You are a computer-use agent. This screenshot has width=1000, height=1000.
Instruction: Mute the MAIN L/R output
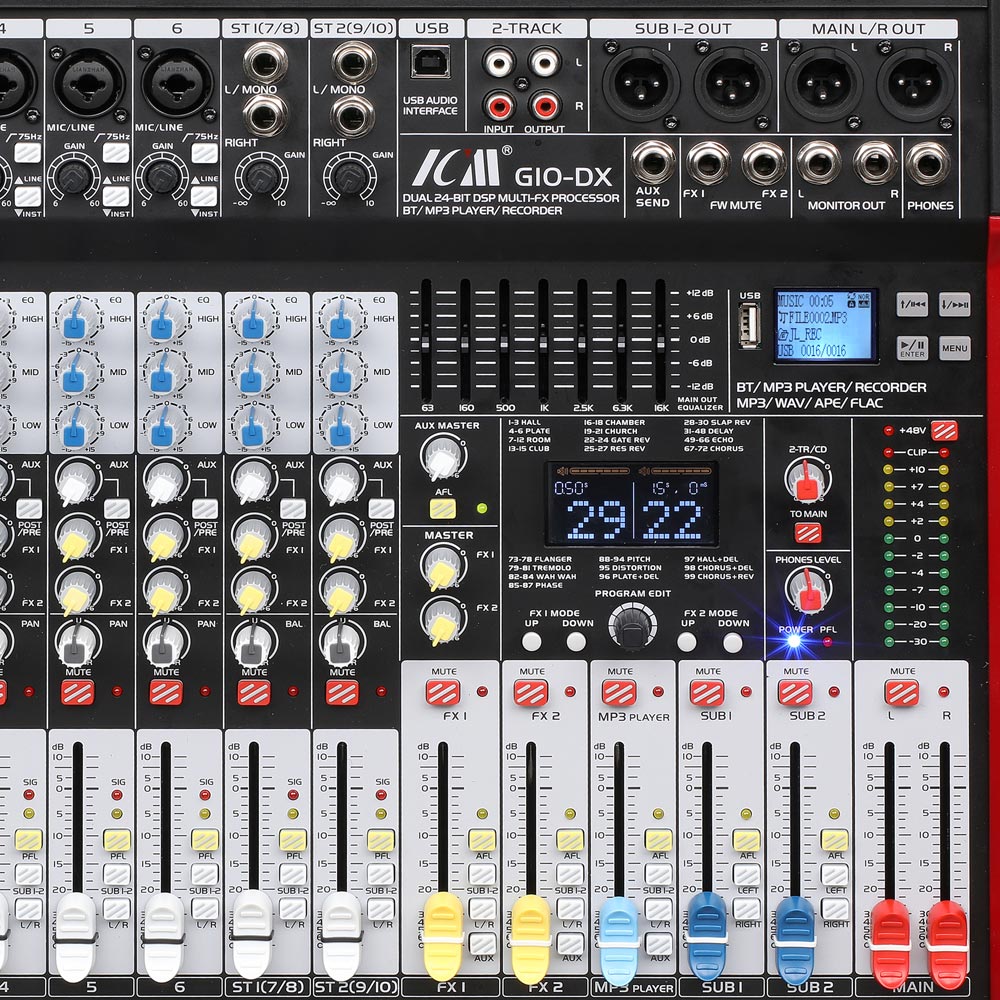[902, 692]
